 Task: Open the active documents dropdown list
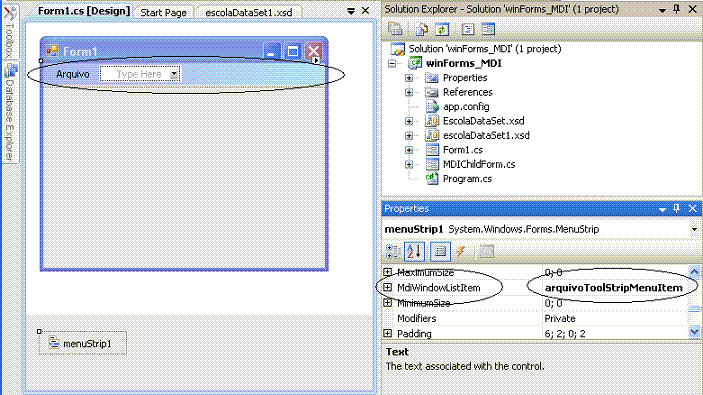[351, 11]
